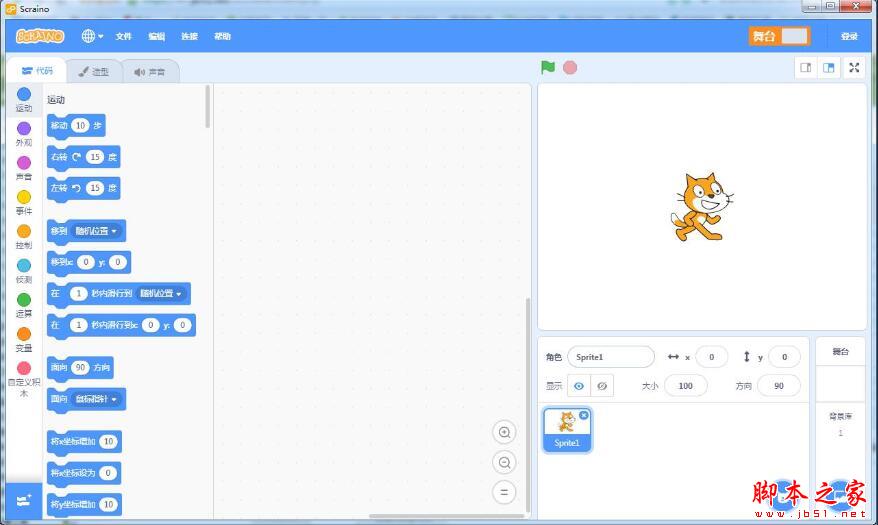Viewport: 878px width, 525px height.
Task: Zoom in on the code workspace
Action: [504, 432]
